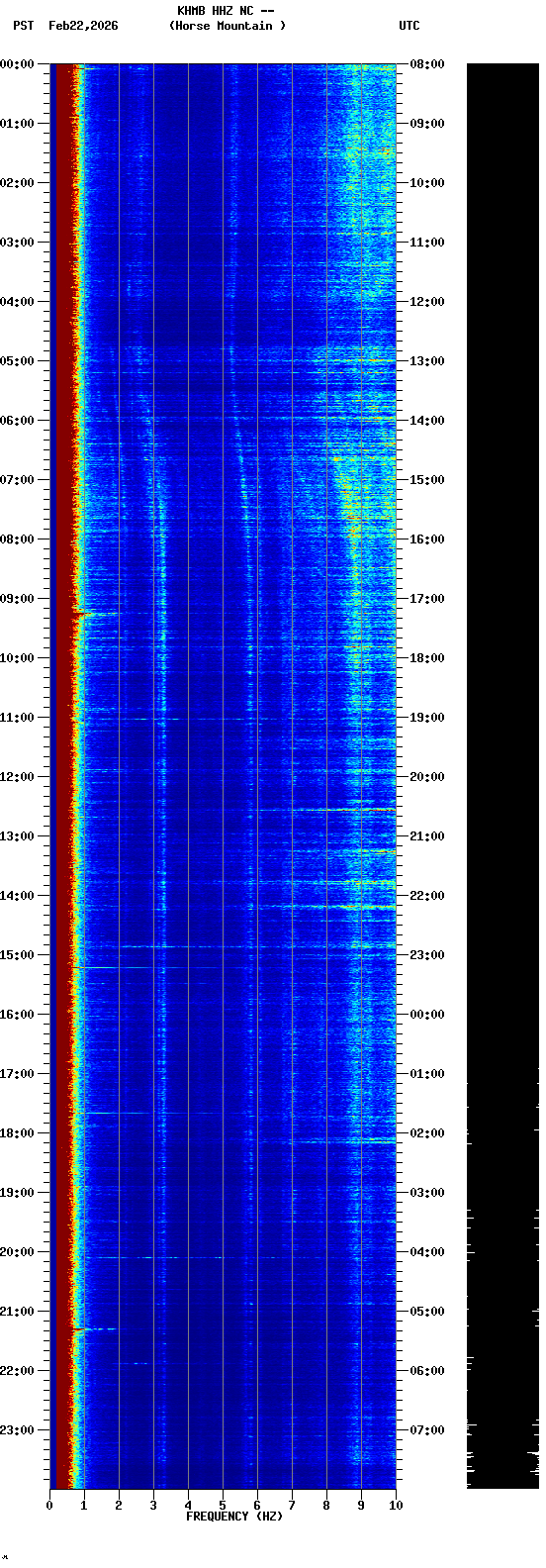Screen dimensions: 546x1568
Task: Click the "Feb22,2026" date label
Action: point(83,26)
